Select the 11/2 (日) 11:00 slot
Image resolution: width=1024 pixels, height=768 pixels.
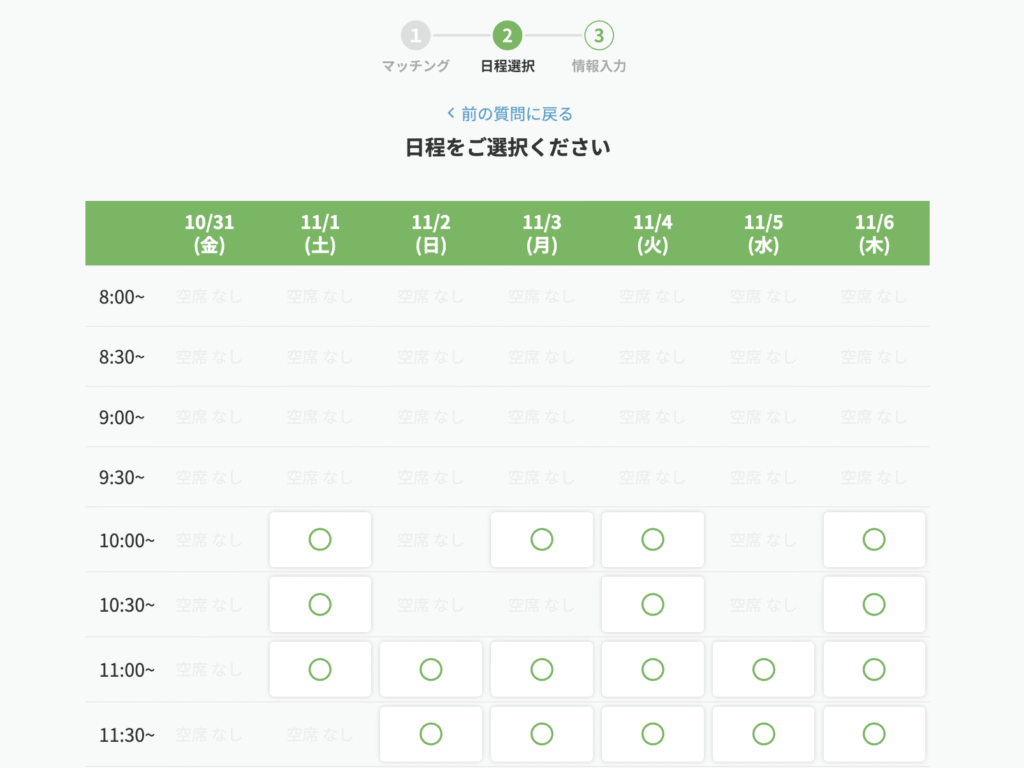point(431,669)
